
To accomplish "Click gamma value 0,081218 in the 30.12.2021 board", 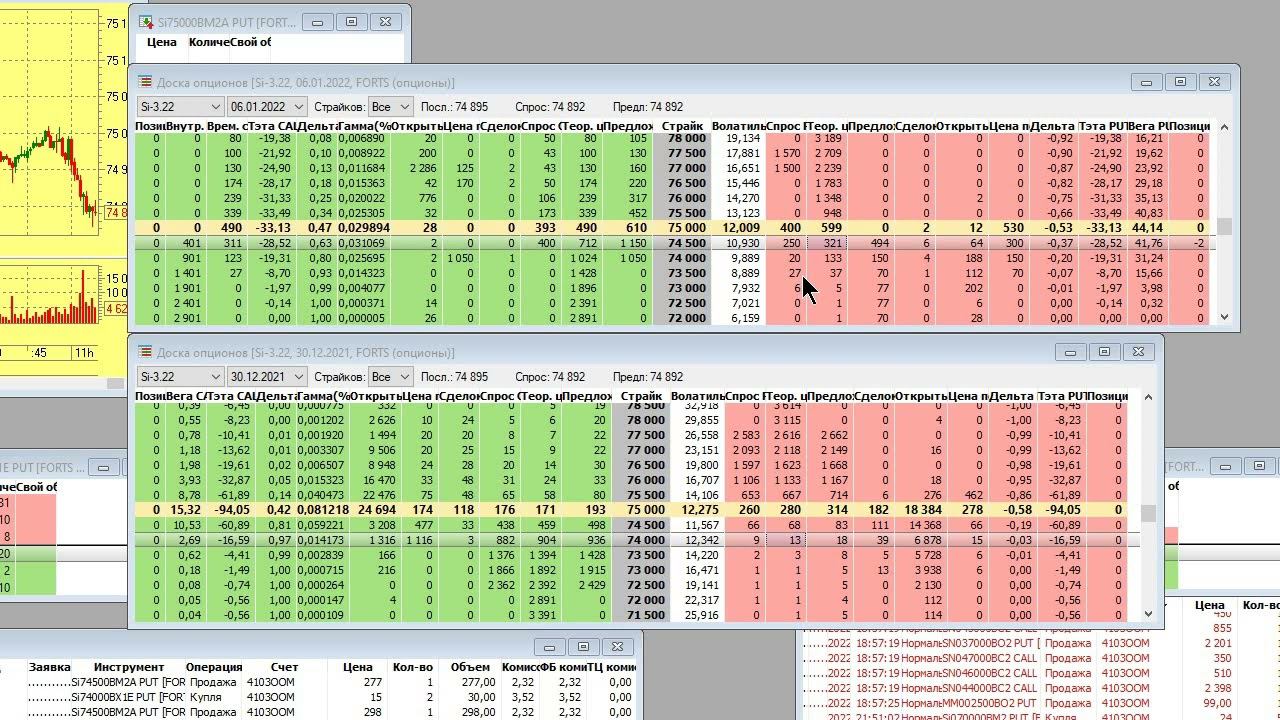I will (x=325, y=510).
